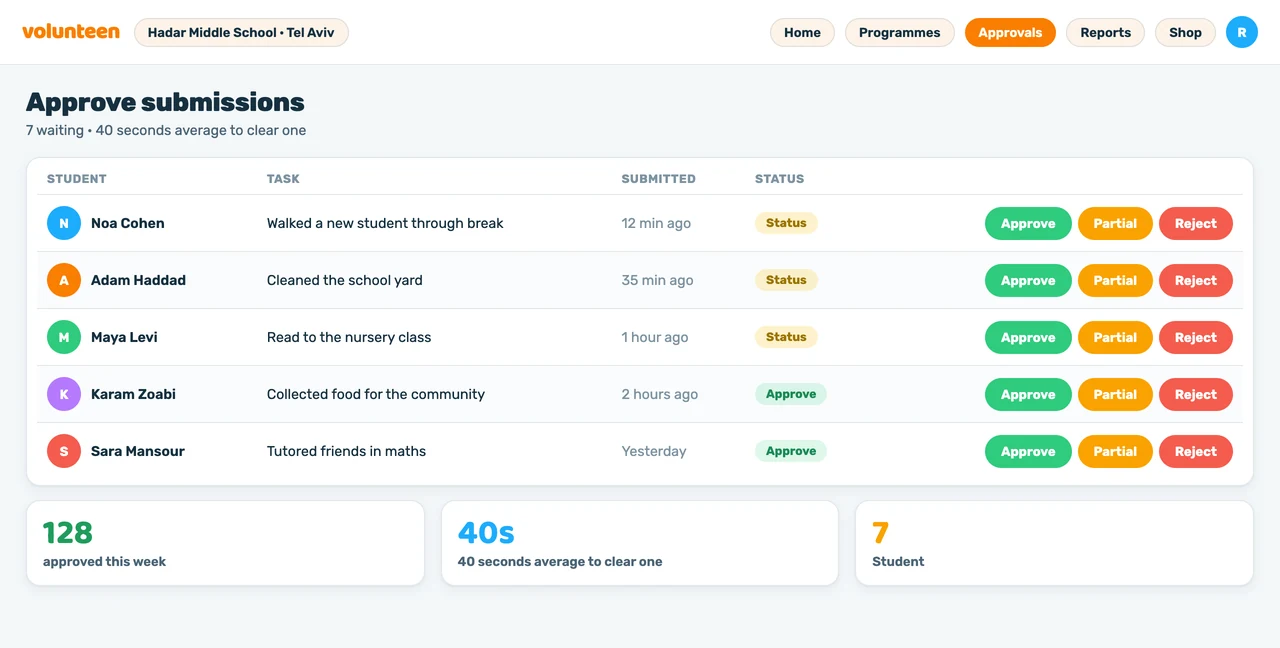The image size is (1280, 648).
Task: Click the '7 Student' summary card
Action: pos(1054,543)
